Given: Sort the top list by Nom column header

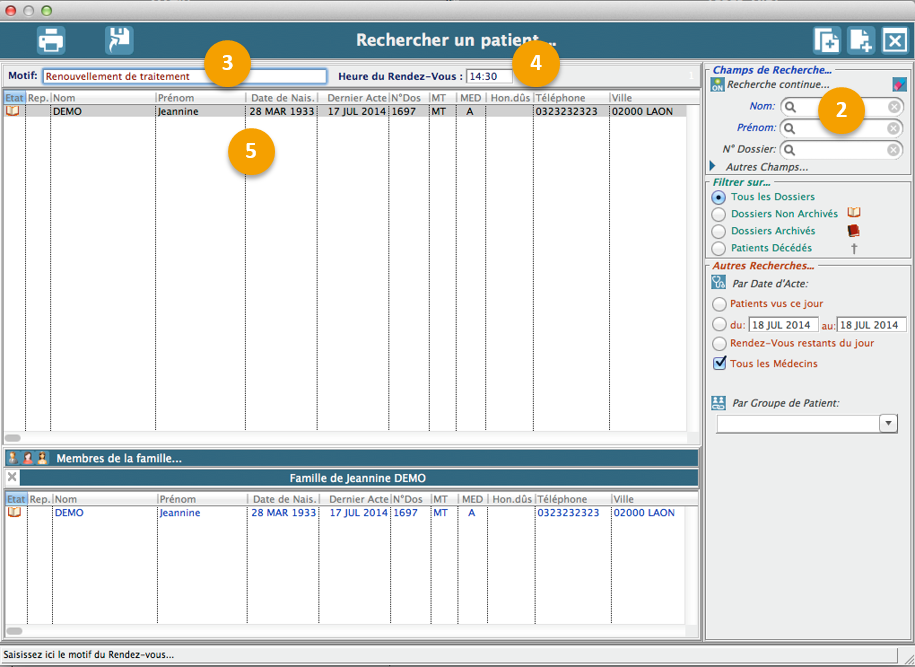Looking at the screenshot, I should 100,98.
